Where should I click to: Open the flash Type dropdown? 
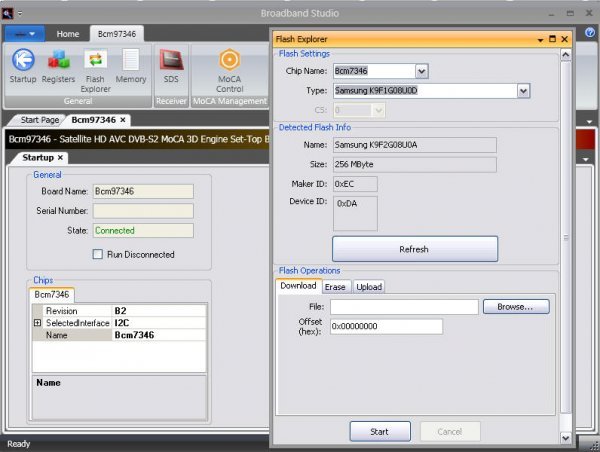pos(523,91)
